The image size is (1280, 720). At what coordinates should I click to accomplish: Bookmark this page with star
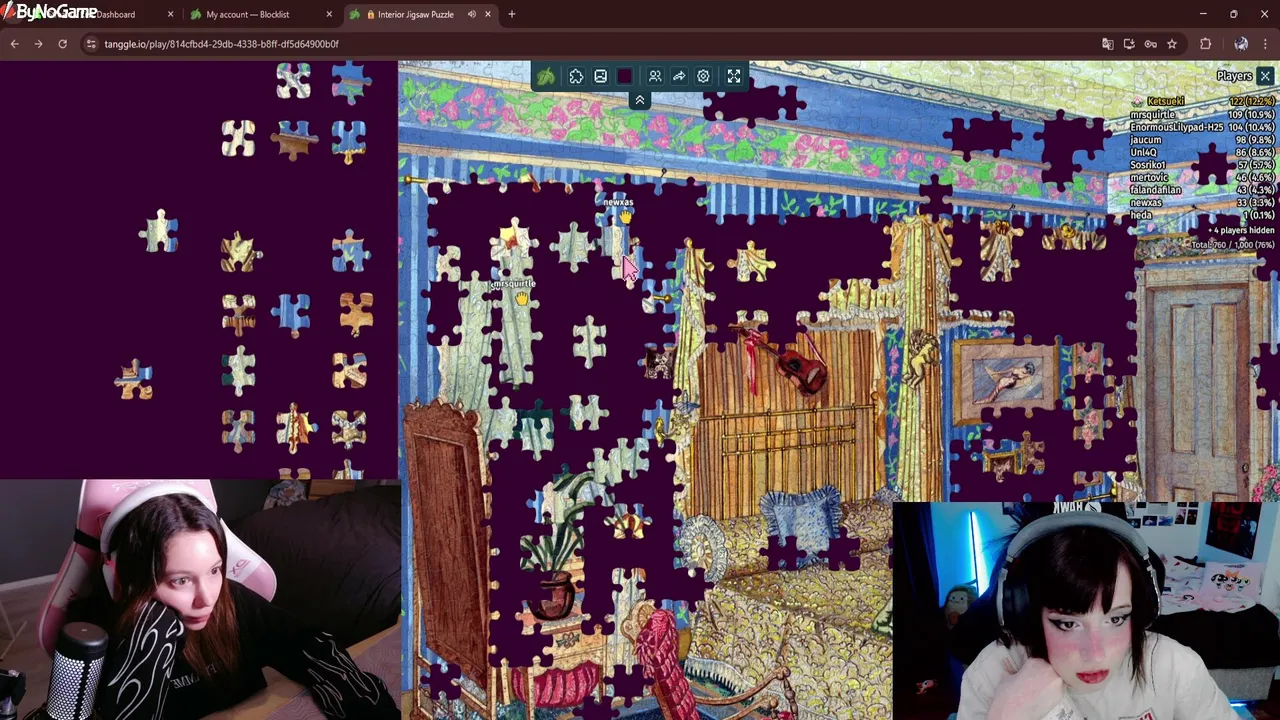coord(1172,44)
